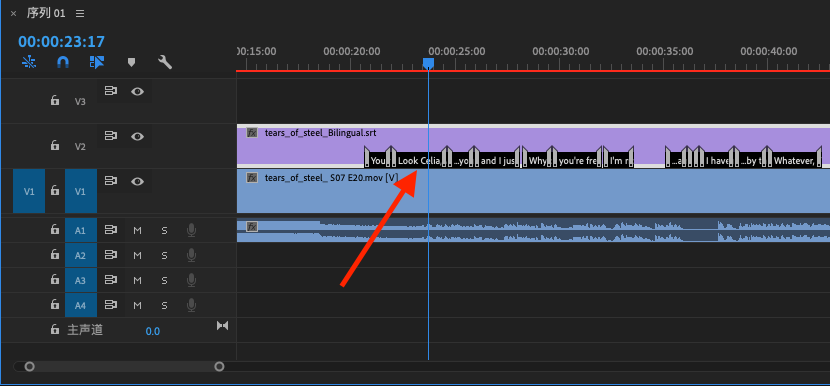Open the 序列 01 panel menu
Viewport: 830px width, 386px height.
tap(80, 14)
